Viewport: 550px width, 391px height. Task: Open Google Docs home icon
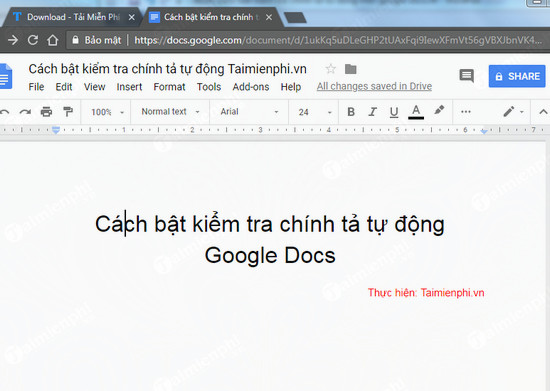point(6,76)
